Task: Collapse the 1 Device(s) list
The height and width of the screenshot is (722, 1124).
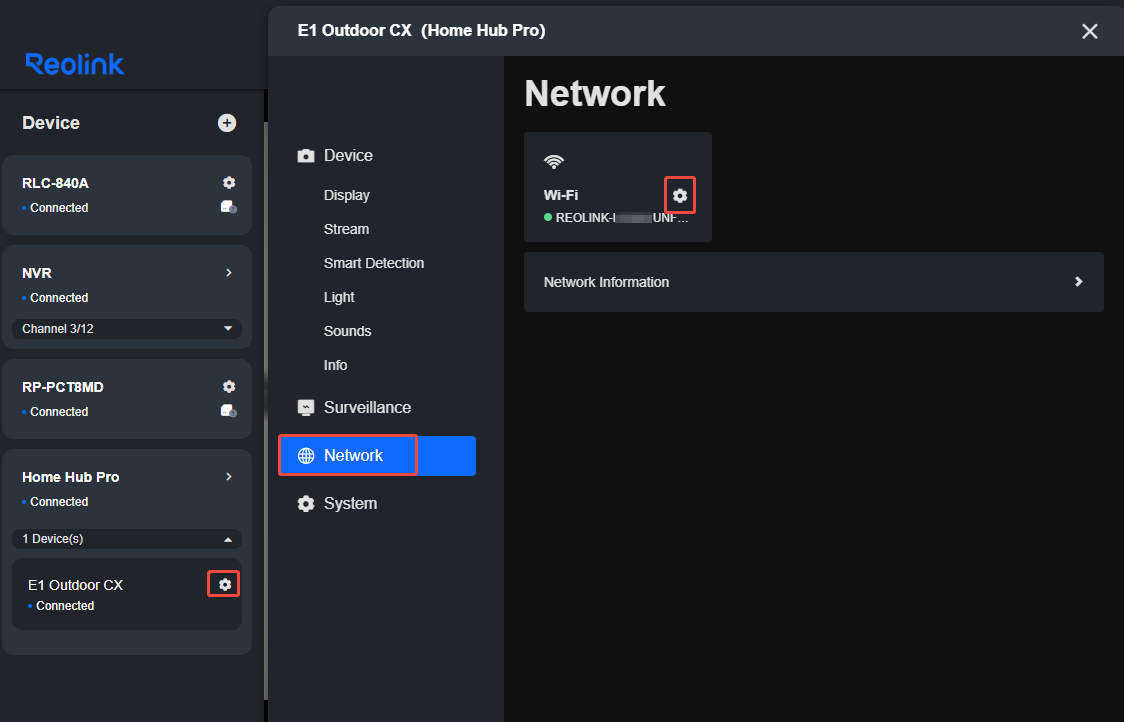Action: click(127, 538)
